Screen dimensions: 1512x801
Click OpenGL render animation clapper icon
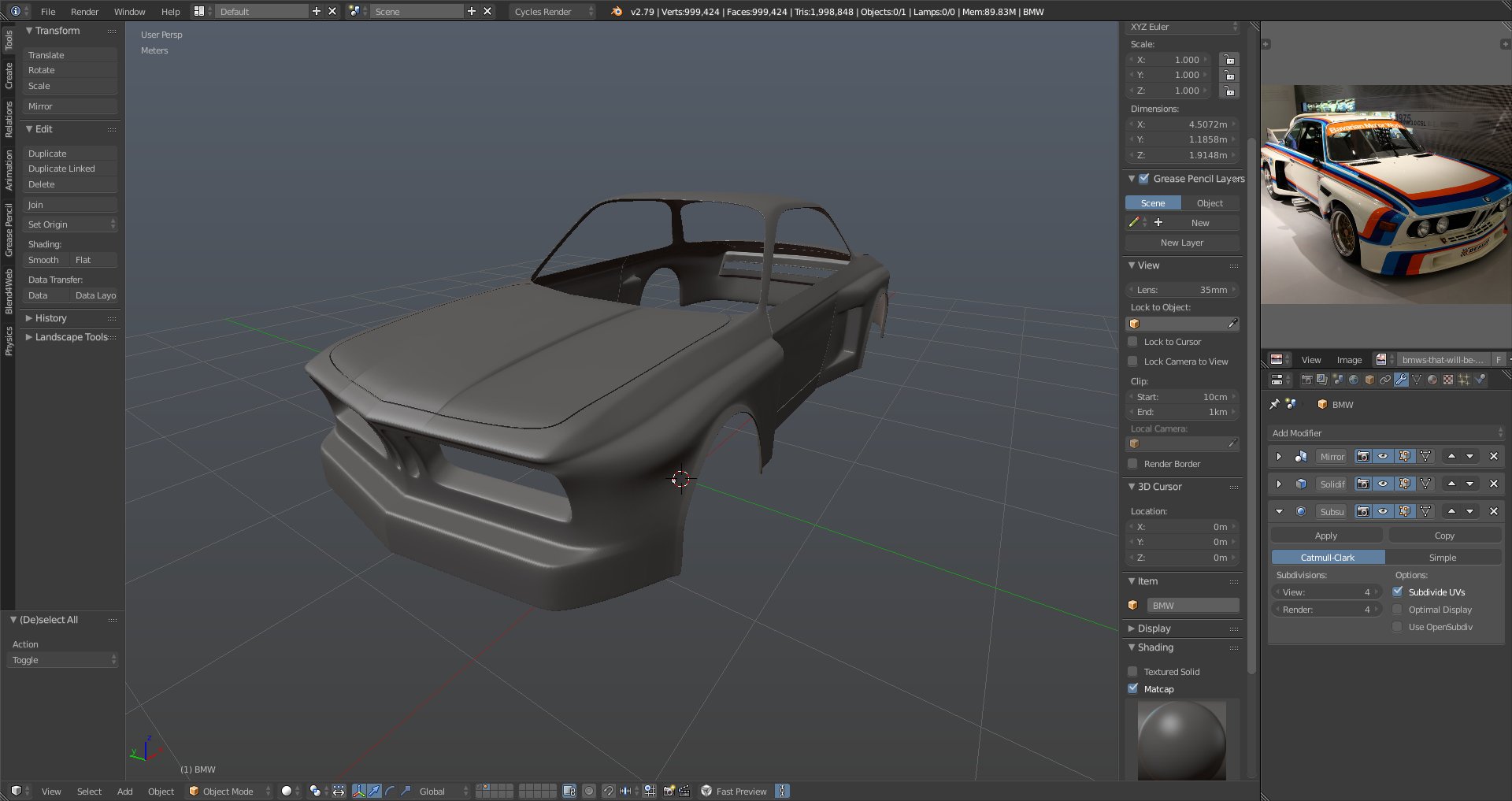coord(684,791)
